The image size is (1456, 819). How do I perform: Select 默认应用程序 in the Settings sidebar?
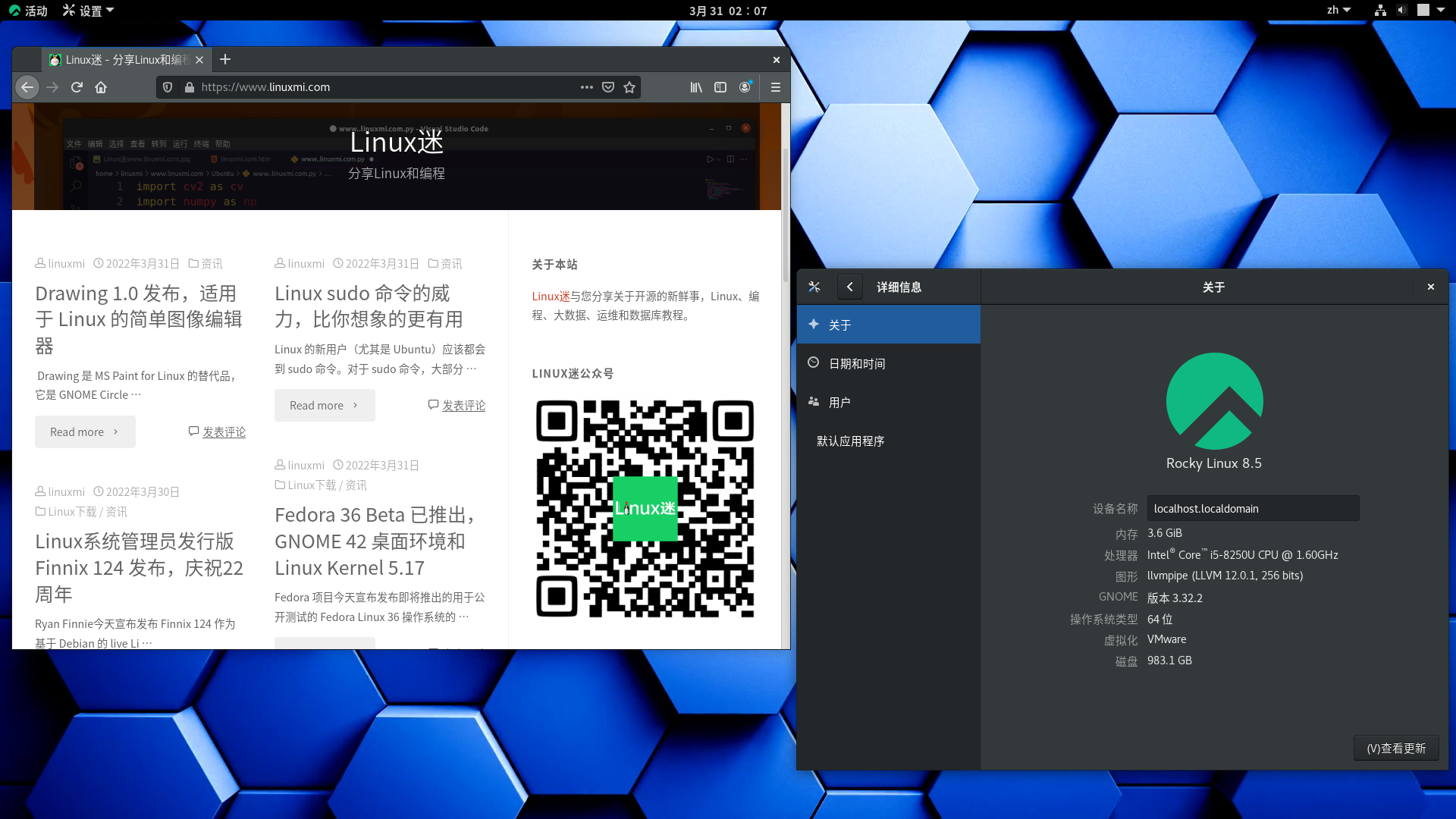click(889, 441)
